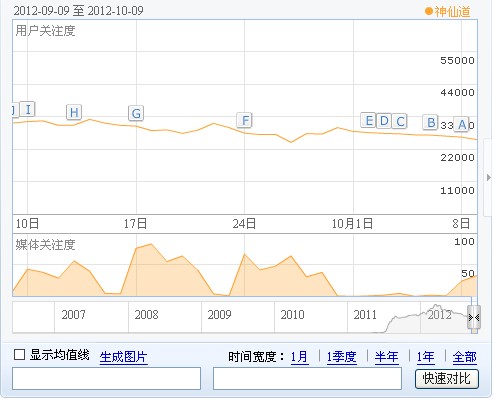
Task: Click the 10月1日 axis label
Action: [x=352, y=223]
